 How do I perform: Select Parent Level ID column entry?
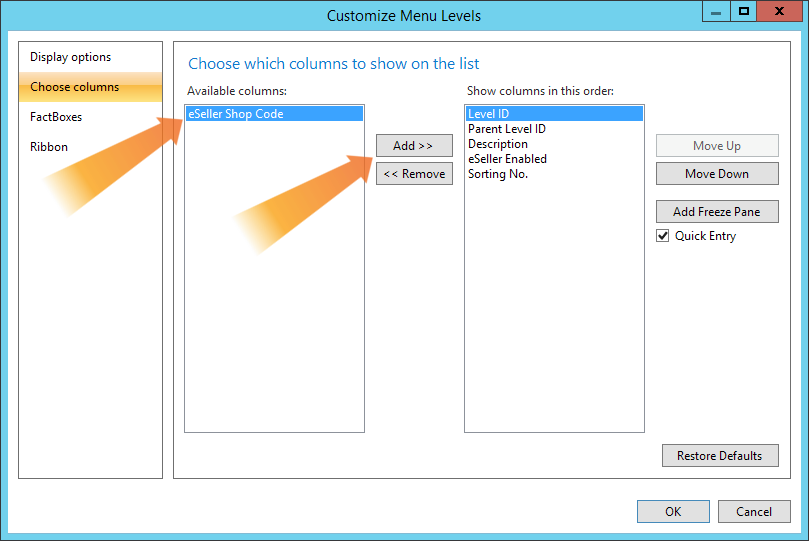tap(554, 129)
